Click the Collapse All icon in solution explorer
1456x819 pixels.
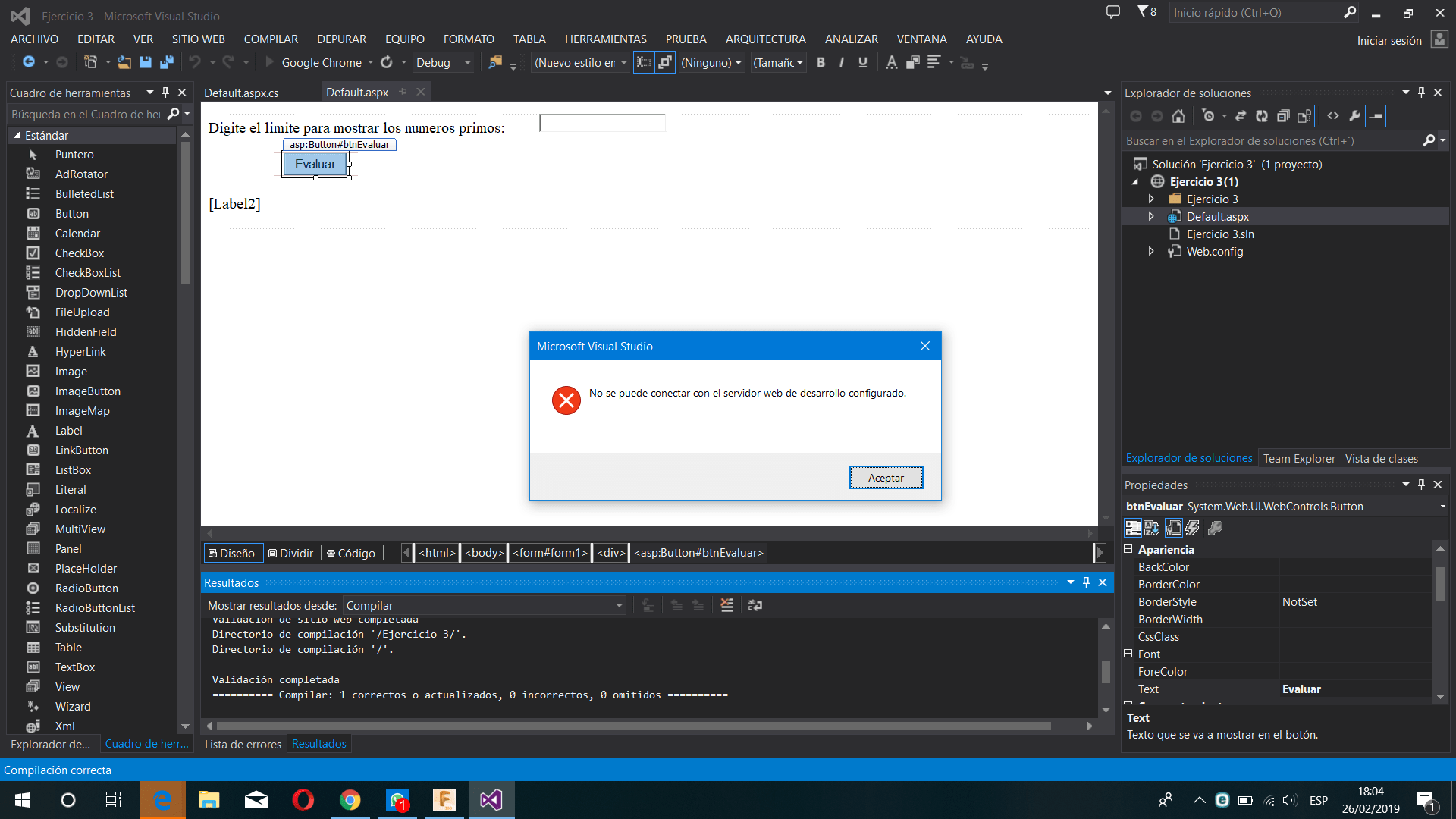[1283, 116]
